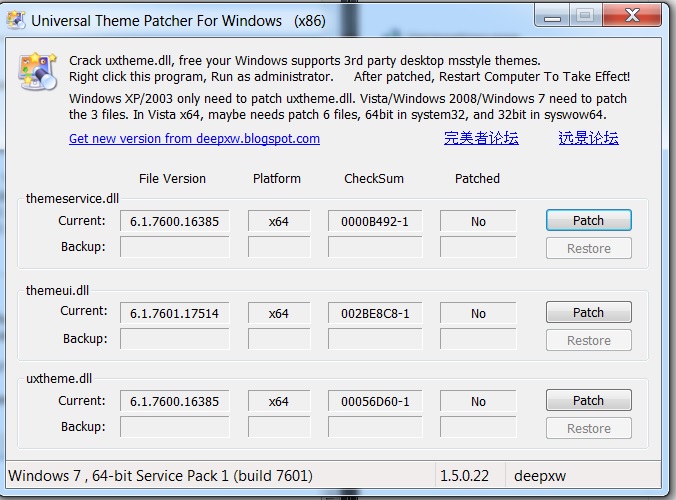
Task: Open the deepxw.blogspot.com new version link
Action: pyautogui.click(x=194, y=138)
